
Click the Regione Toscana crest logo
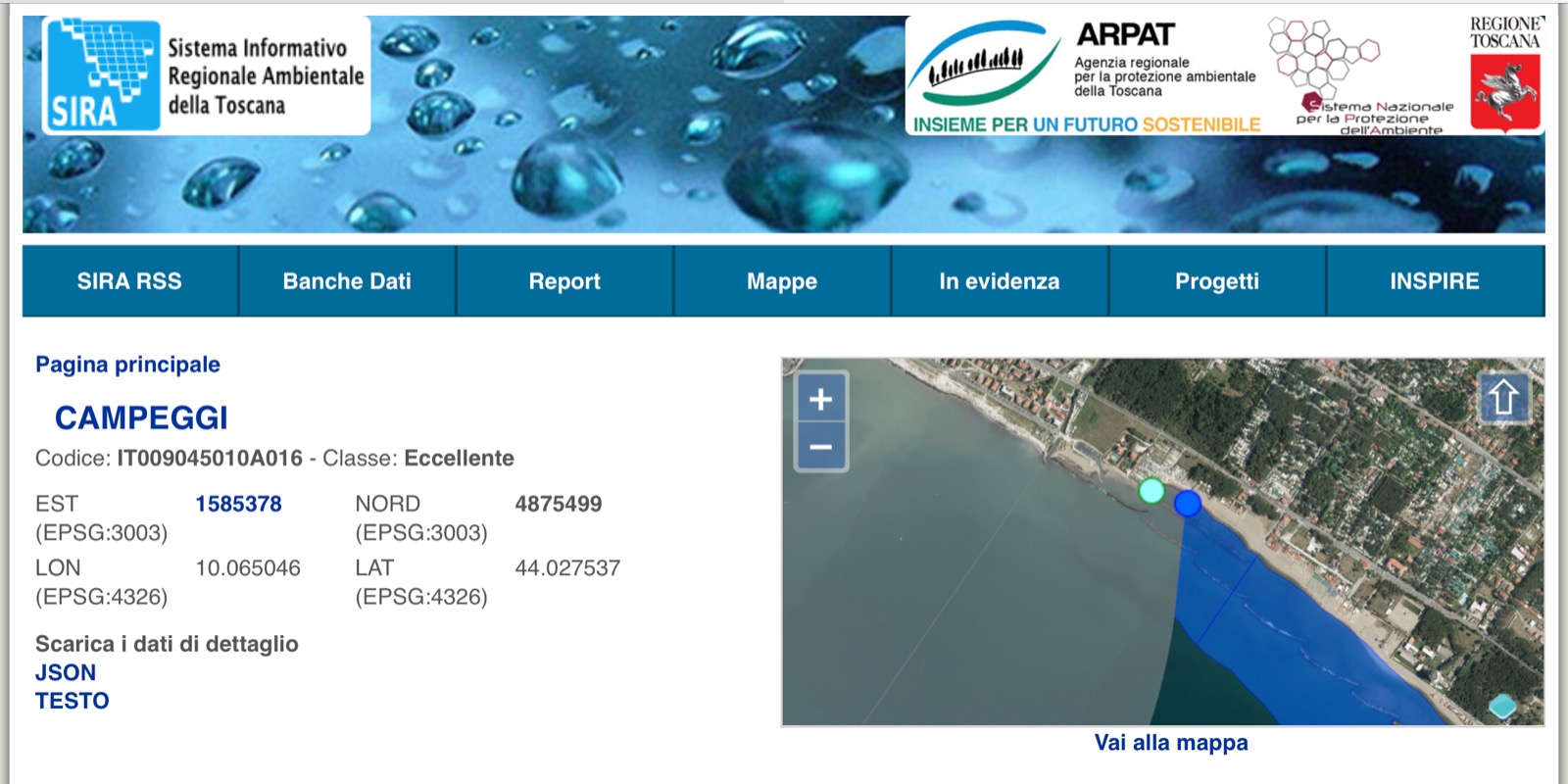(1505, 74)
